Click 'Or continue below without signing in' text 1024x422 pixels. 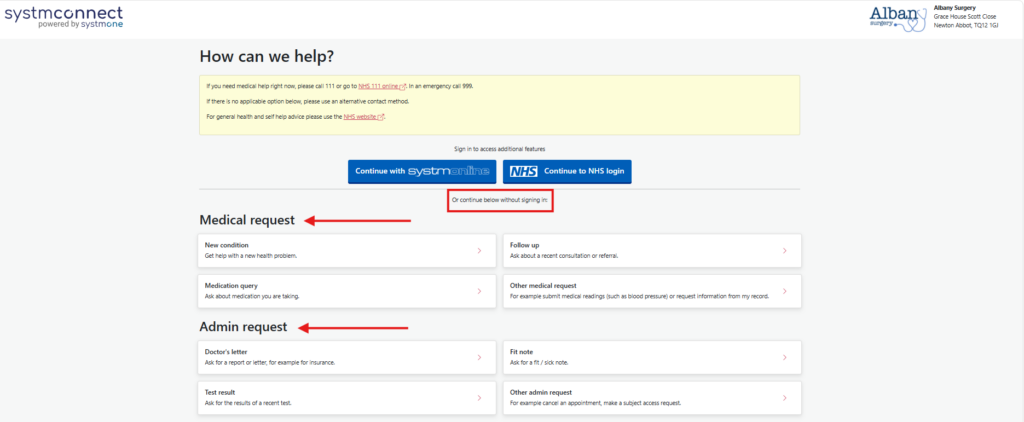click(500, 199)
